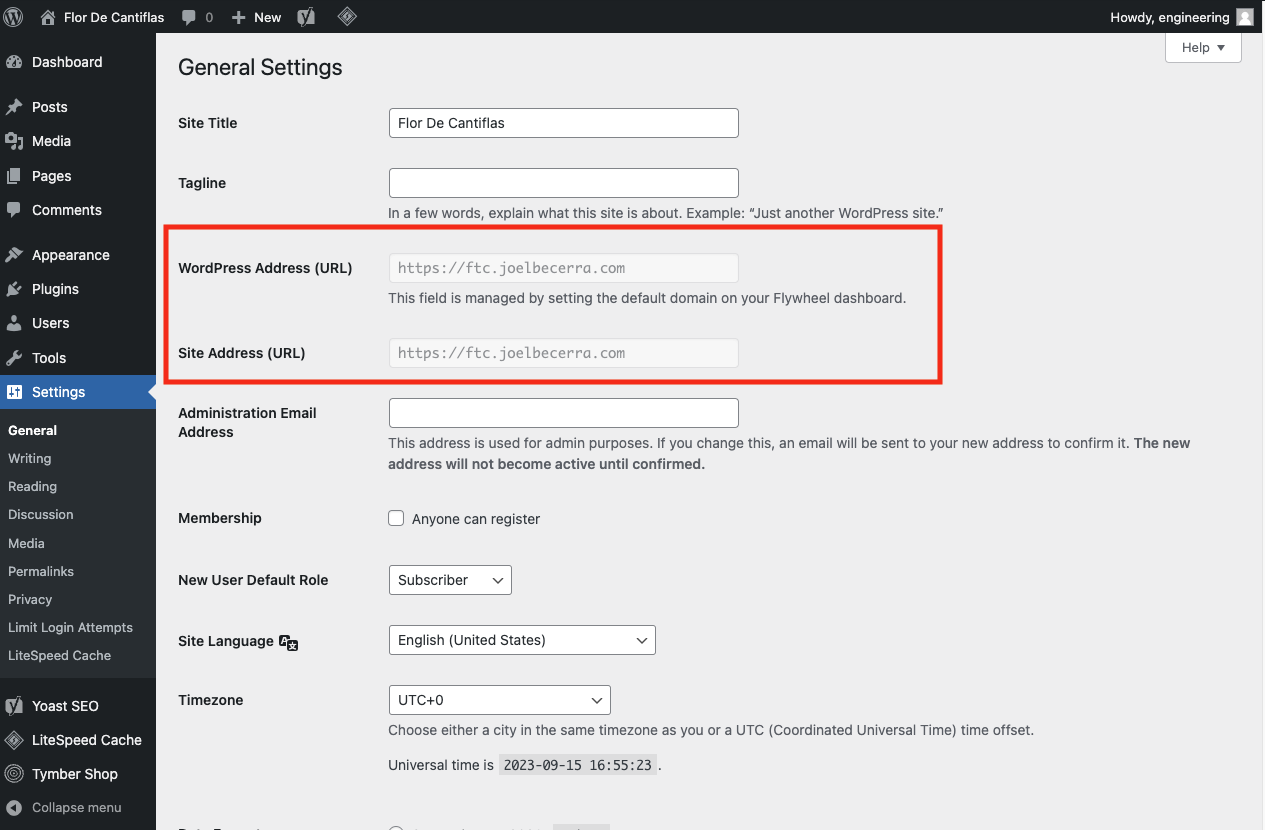Viewport: 1265px width, 830px height.
Task: Expand the Timezone dropdown
Action: [499, 700]
